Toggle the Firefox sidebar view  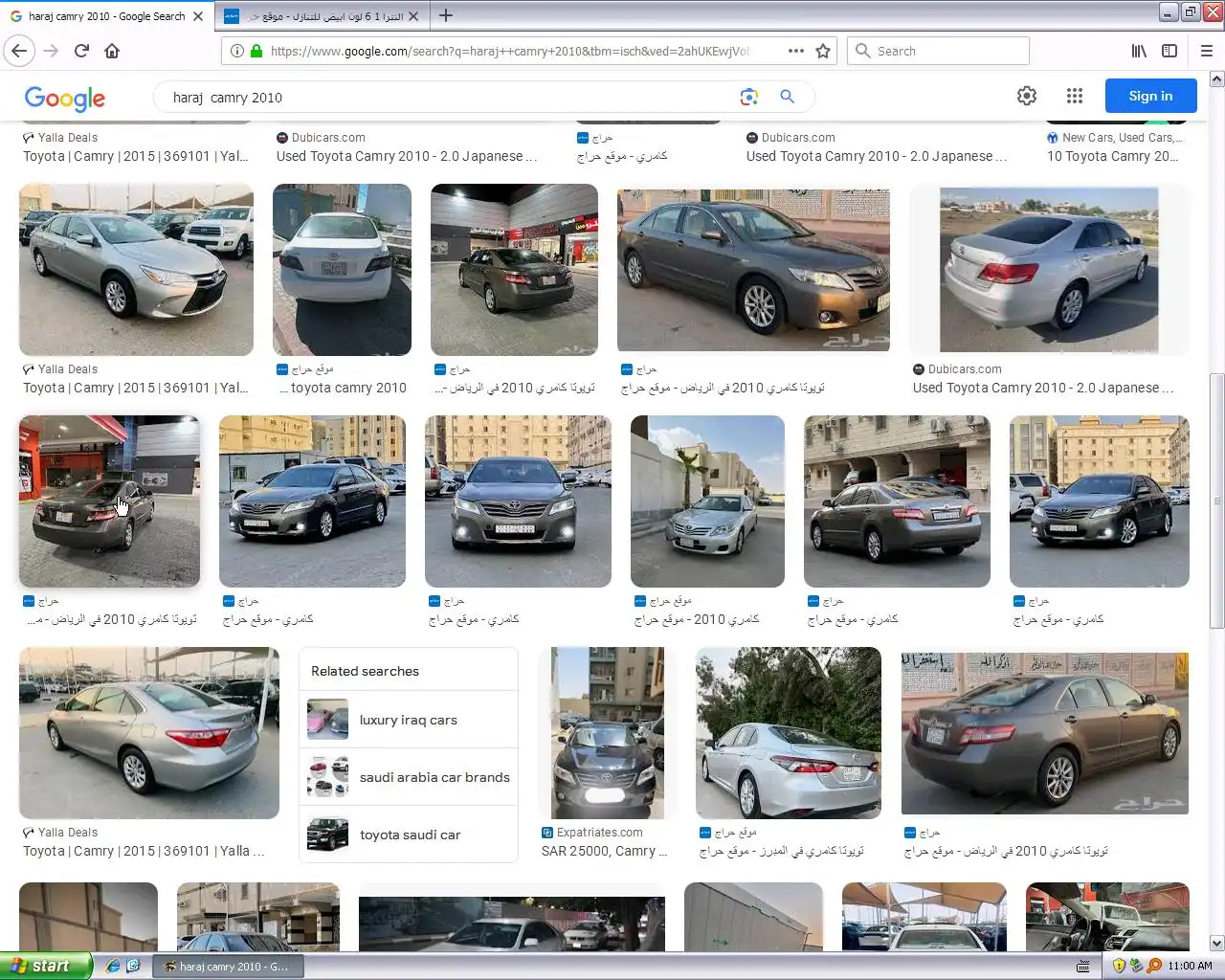[1169, 51]
